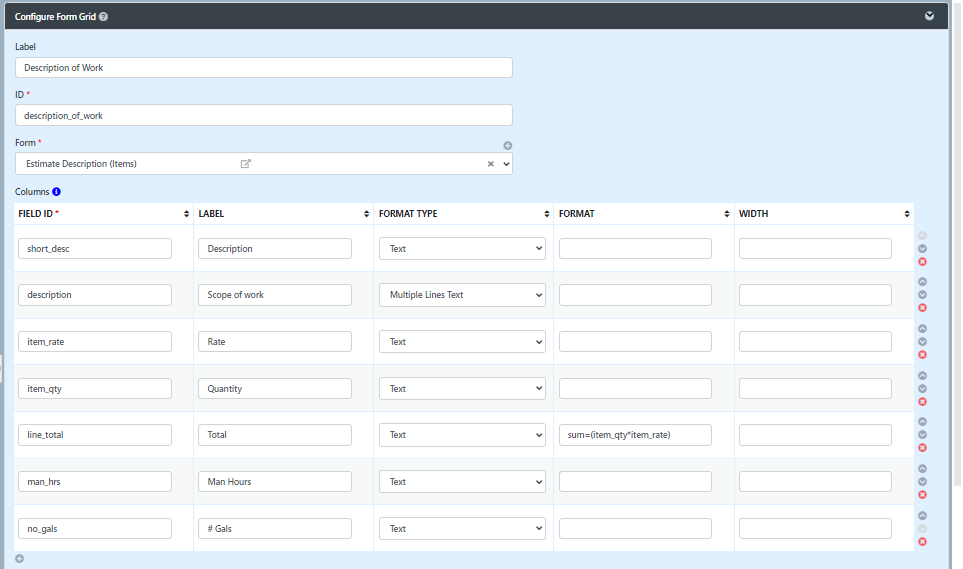This screenshot has height=569, width=963.
Task: Click the Columns info icon
Action: 57,192
